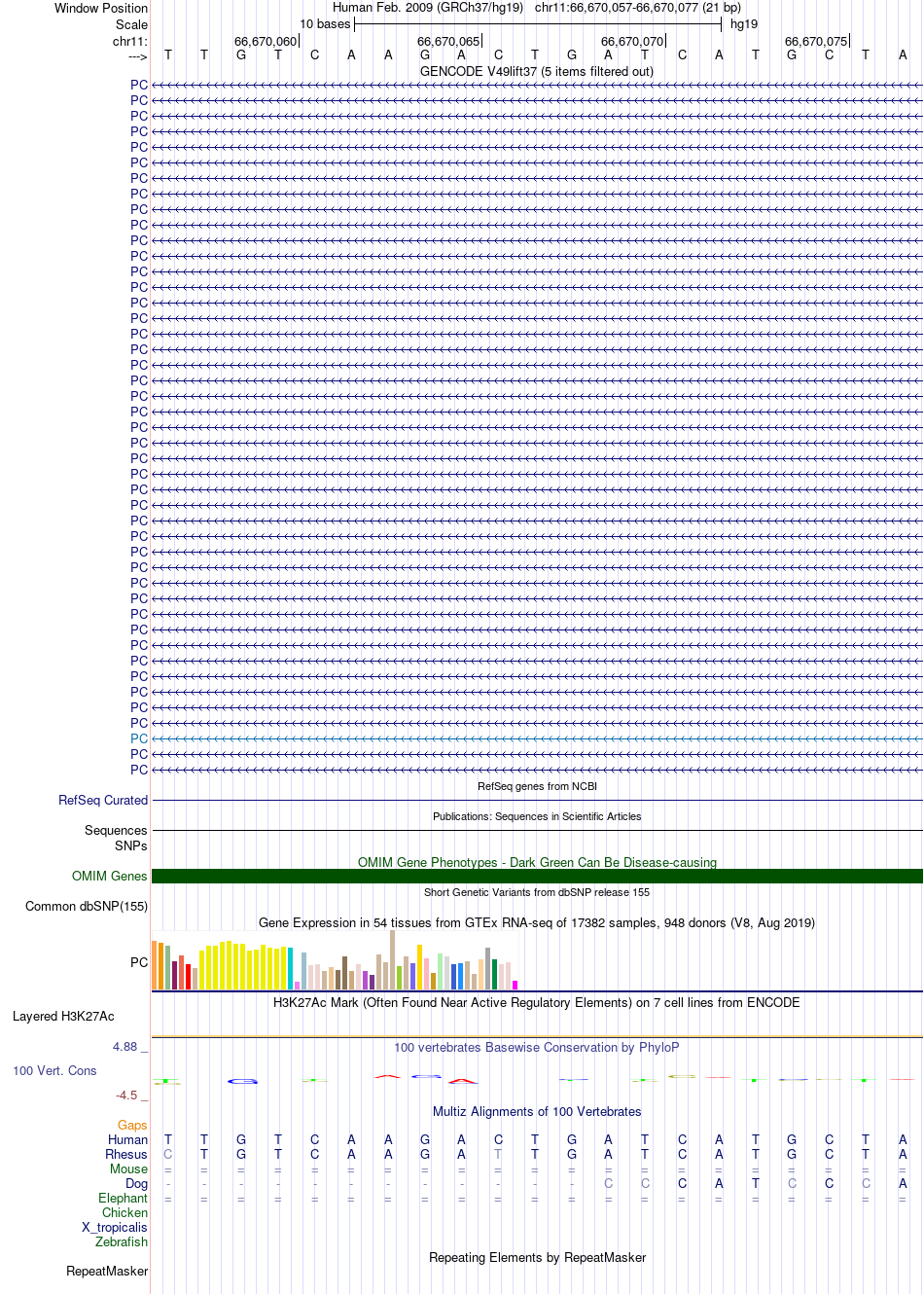Image resolution: width=924 pixels, height=1294 pixels.
Task: Click the "Scale" track label
Action: 131,24
